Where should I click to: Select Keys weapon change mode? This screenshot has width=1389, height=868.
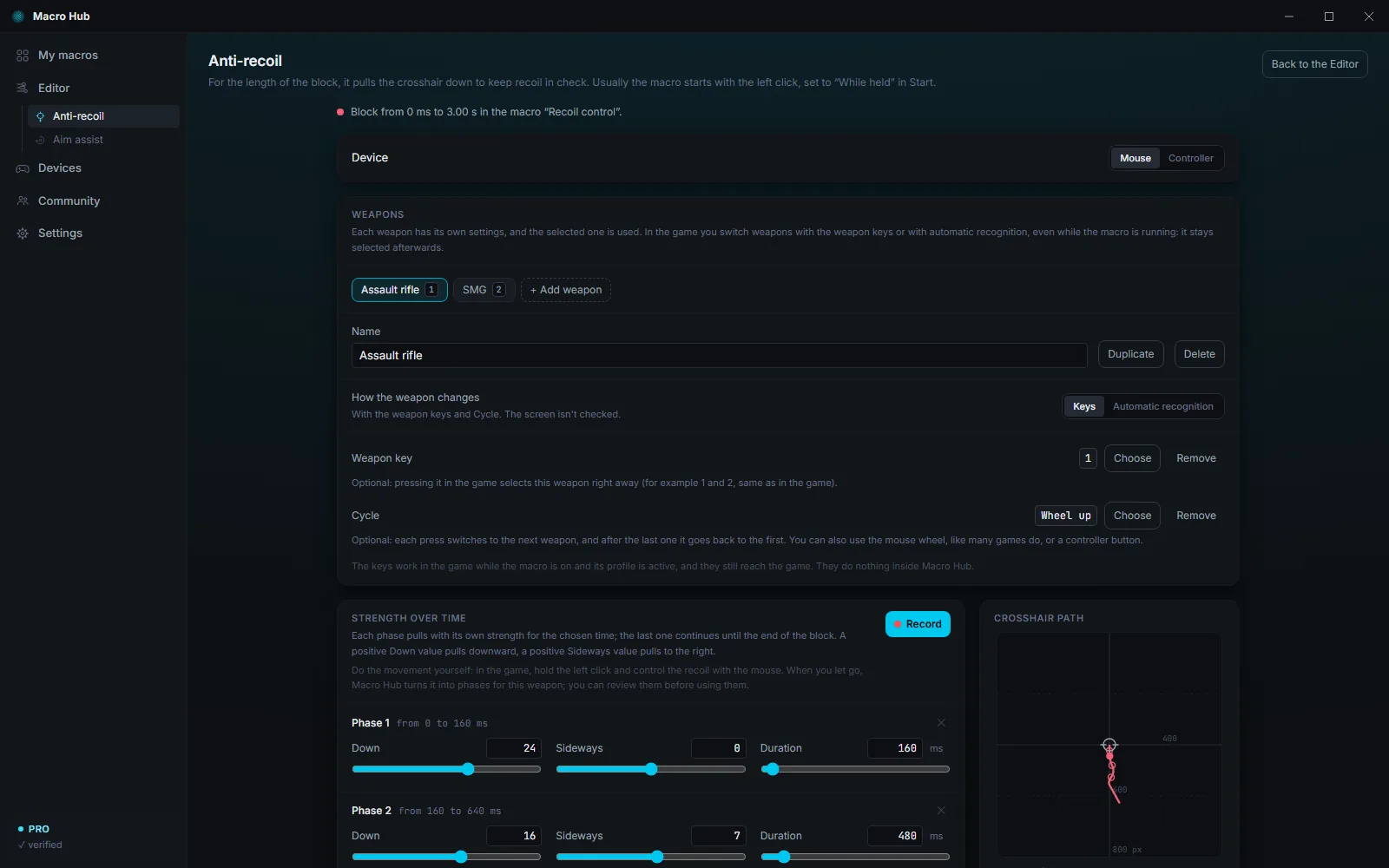point(1084,406)
